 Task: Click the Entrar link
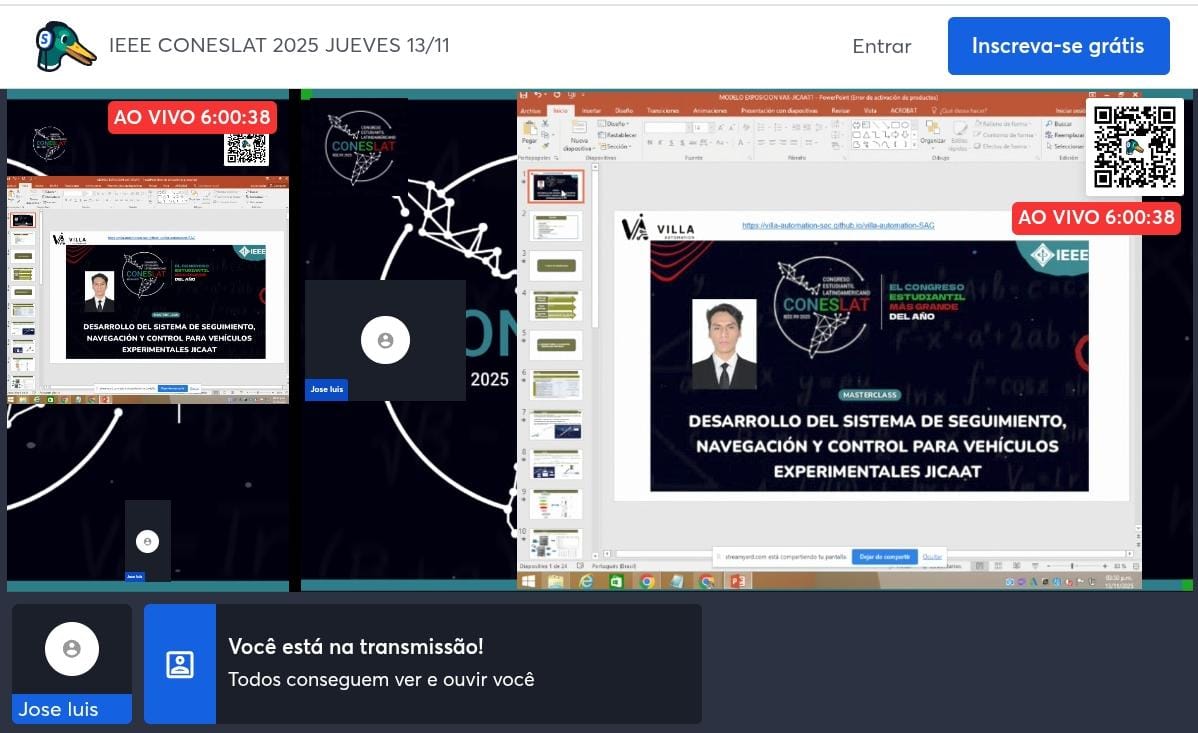(x=881, y=46)
